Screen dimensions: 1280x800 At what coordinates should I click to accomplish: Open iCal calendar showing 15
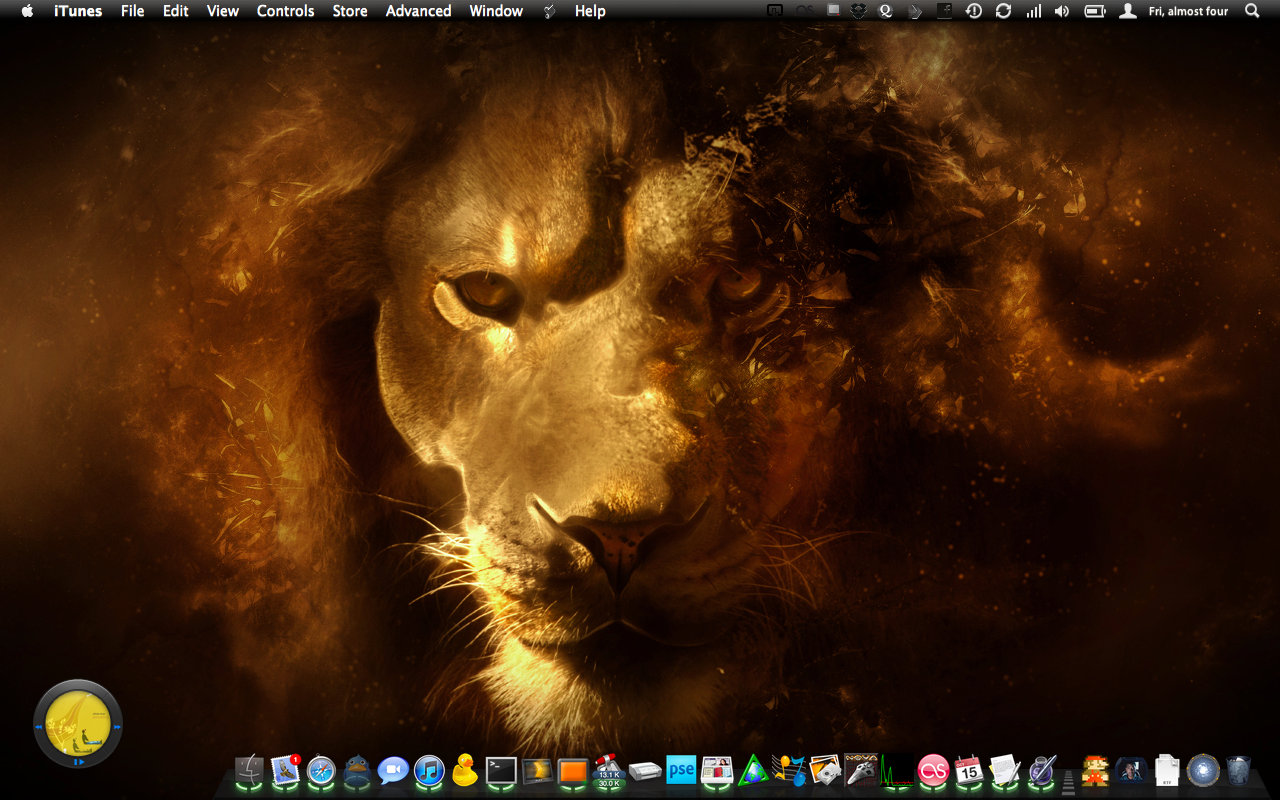click(969, 770)
